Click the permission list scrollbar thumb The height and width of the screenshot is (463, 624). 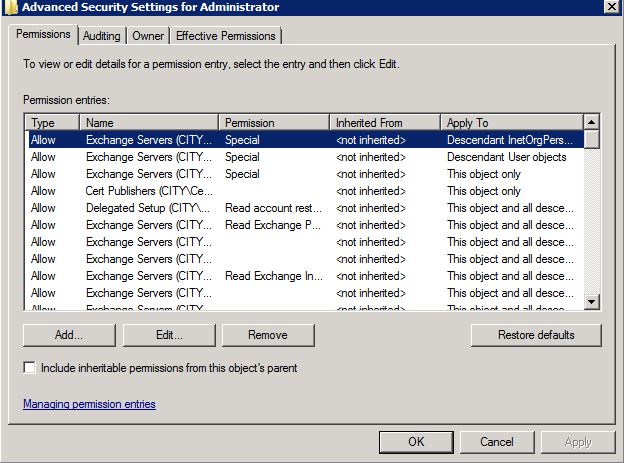point(591,139)
